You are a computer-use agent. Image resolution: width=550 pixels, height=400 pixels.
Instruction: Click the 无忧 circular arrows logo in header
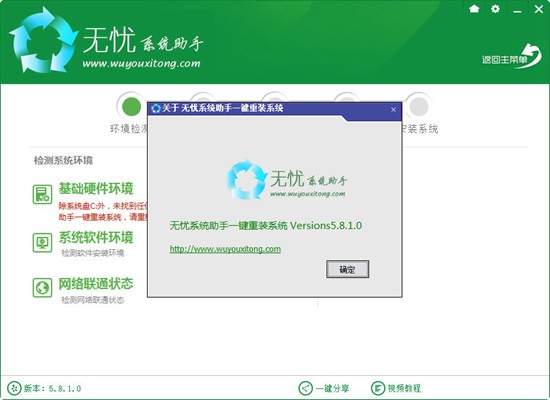tap(43, 40)
